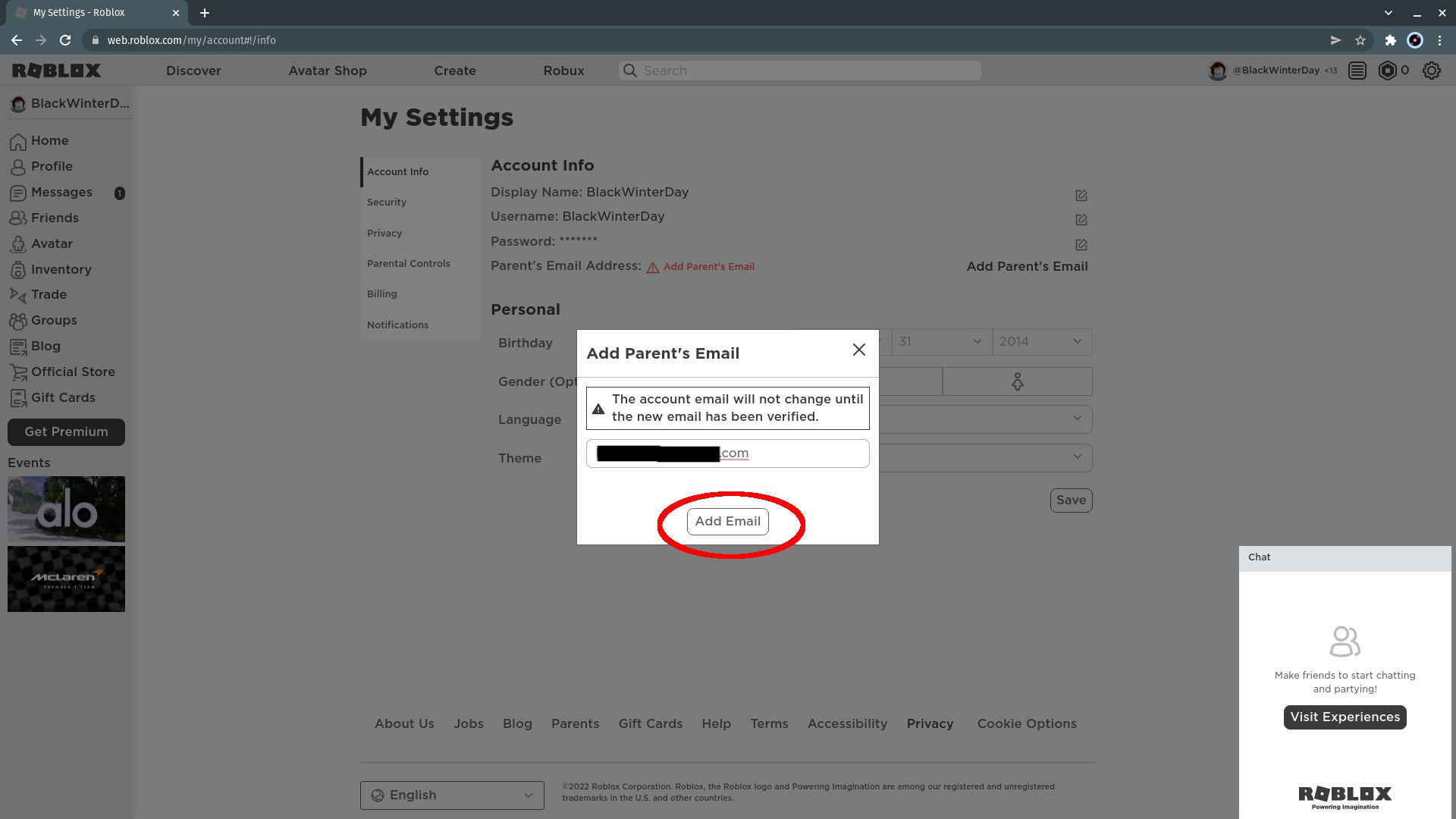Click the browser address bar URL
The image size is (1456, 819).
(191, 40)
